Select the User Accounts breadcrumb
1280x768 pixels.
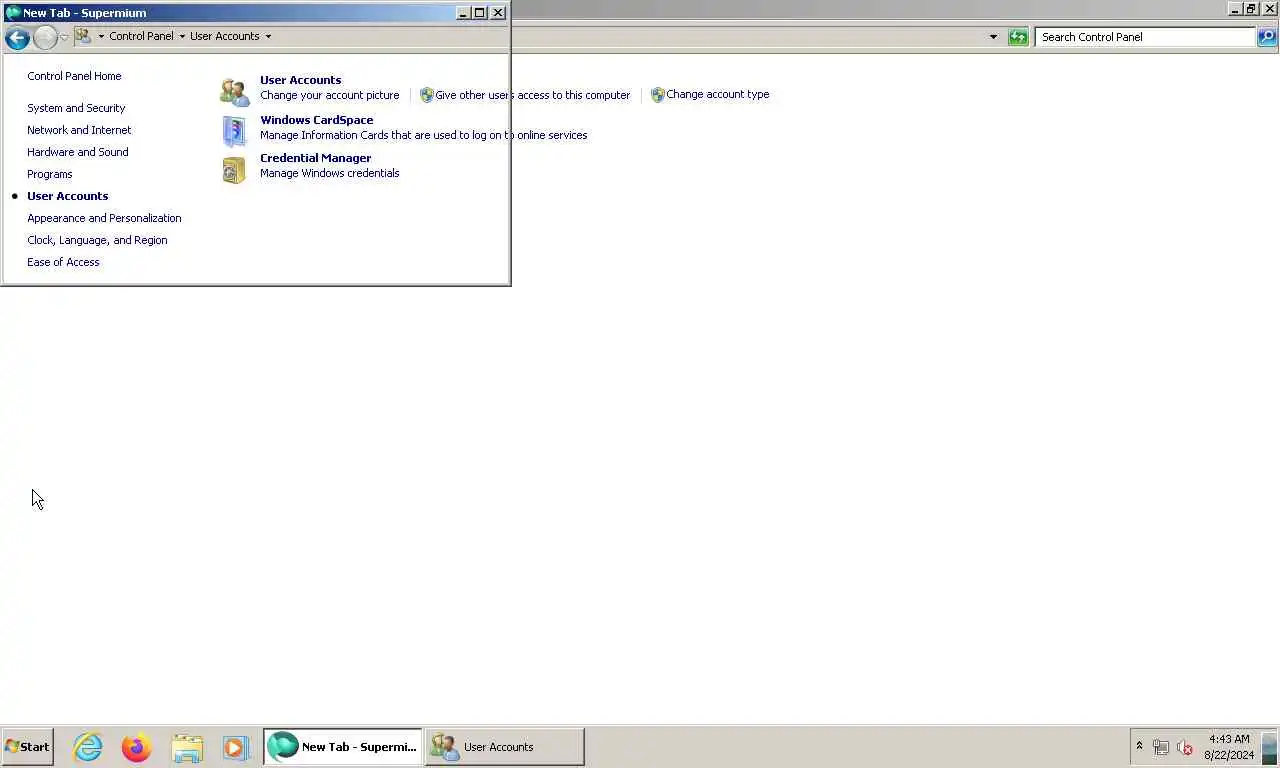pyautogui.click(x=224, y=36)
